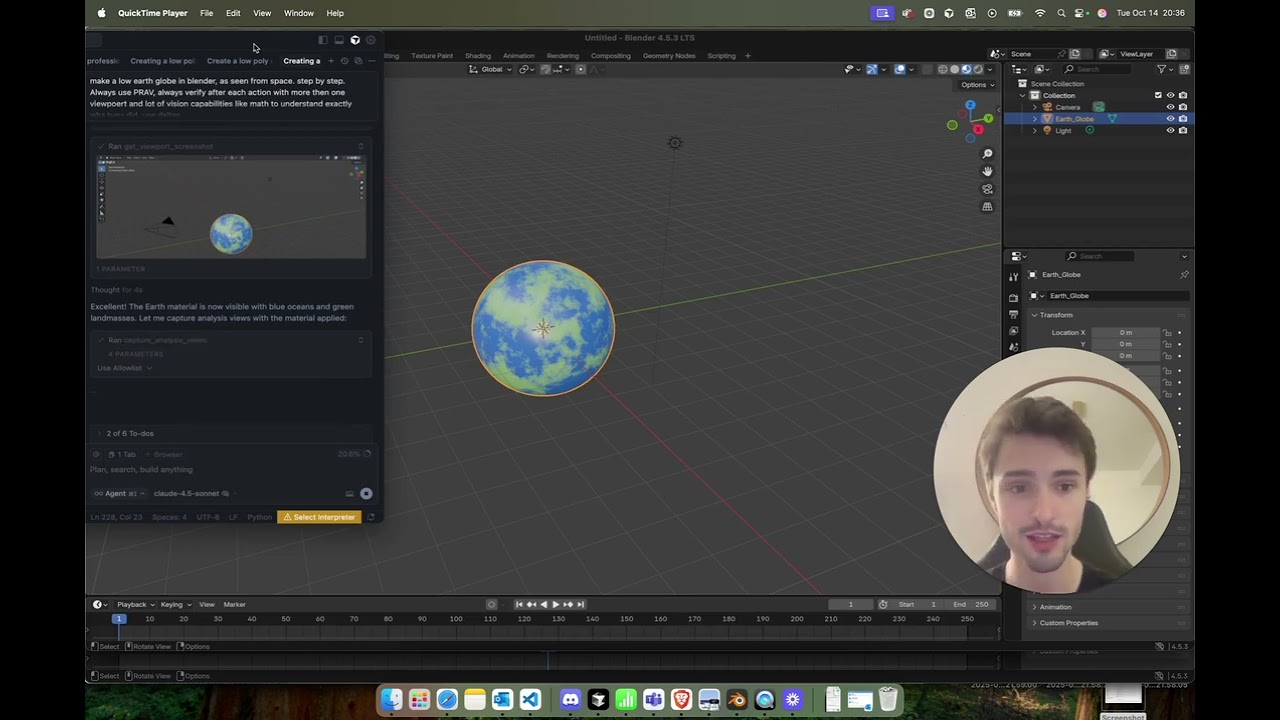
Task: Open Cursor settings gear icon
Action: pos(370,40)
